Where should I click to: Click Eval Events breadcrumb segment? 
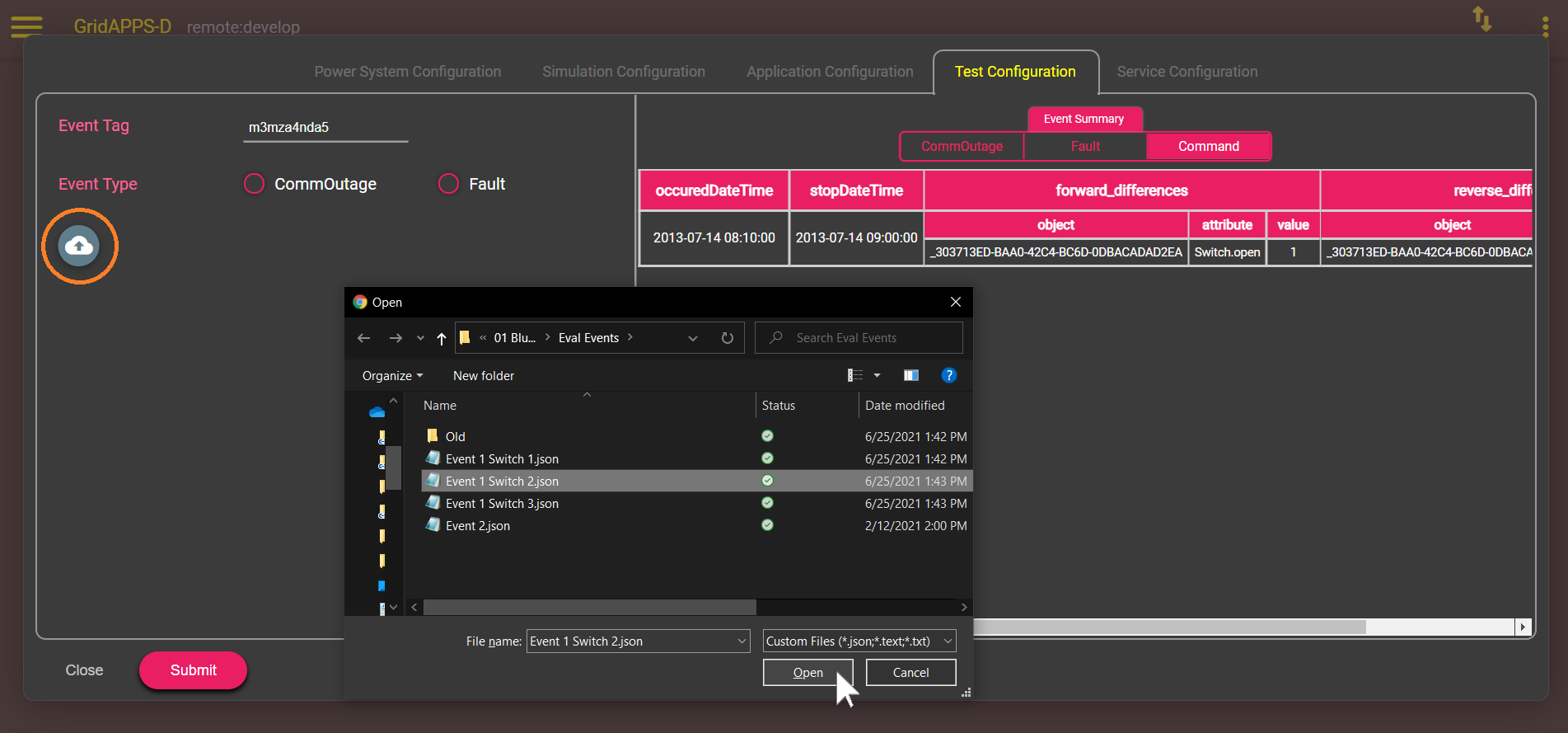coord(588,338)
